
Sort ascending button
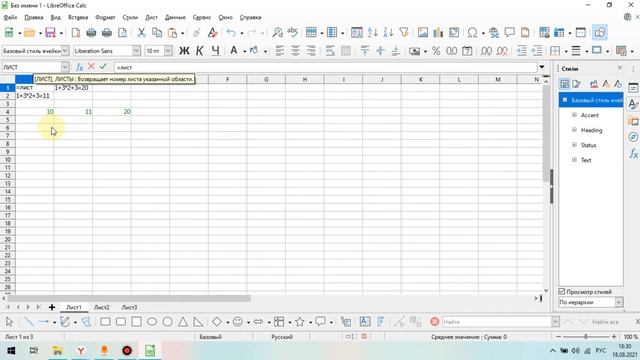[373, 33]
